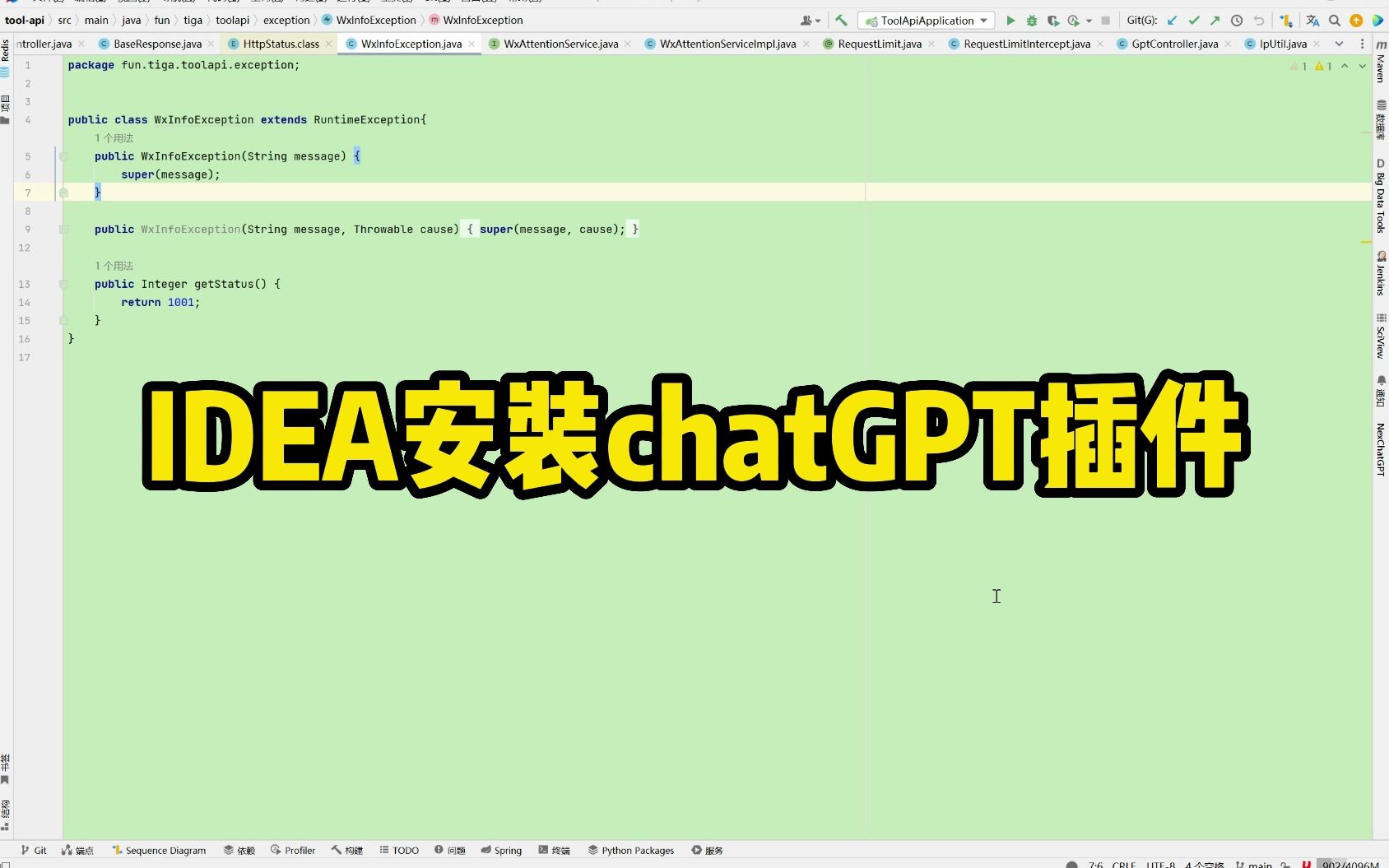Click the UTF-8 encoding in status bar
This screenshot has width=1389, height=868.
click(1161, 864)
